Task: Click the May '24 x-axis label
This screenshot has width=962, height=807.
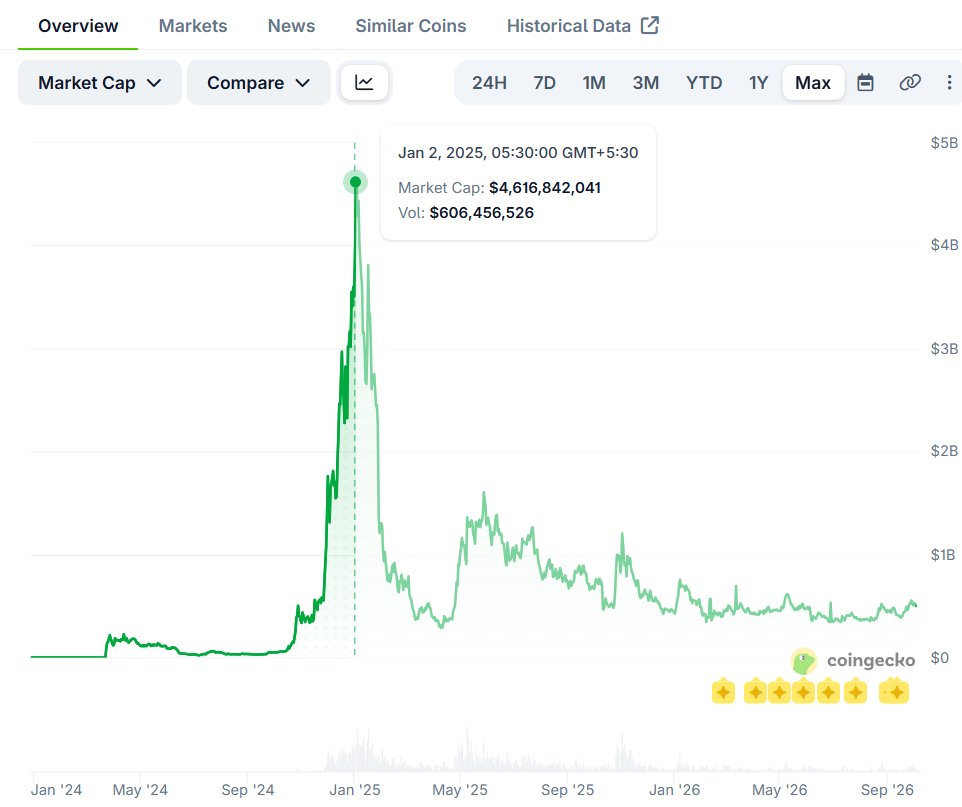Action: pyautogui.click(x=140, y=790)
